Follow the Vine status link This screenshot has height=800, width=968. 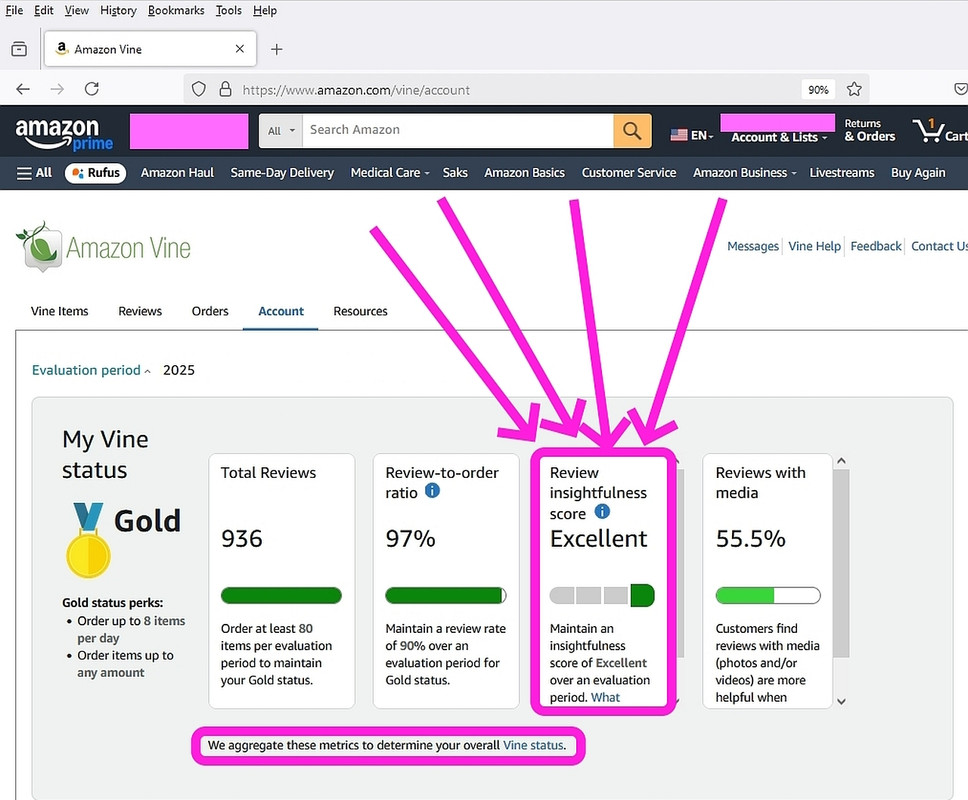click(x=533, y=745)
